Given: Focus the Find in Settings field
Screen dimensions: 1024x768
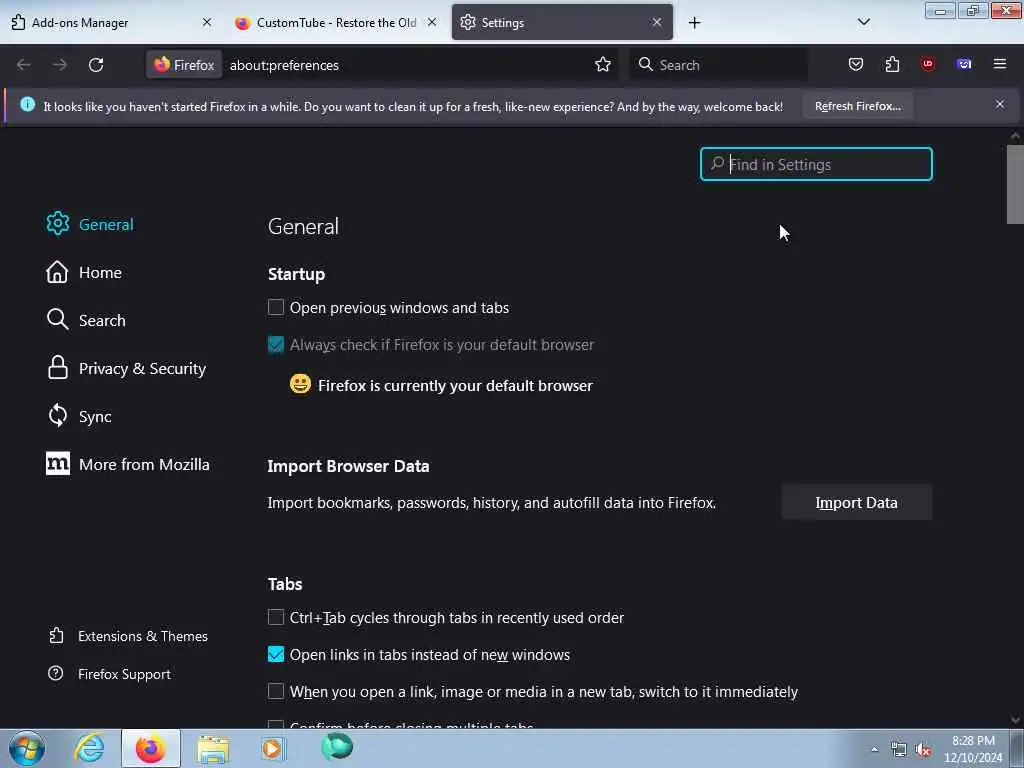Looking at the screenshot, I should point(816,164).
